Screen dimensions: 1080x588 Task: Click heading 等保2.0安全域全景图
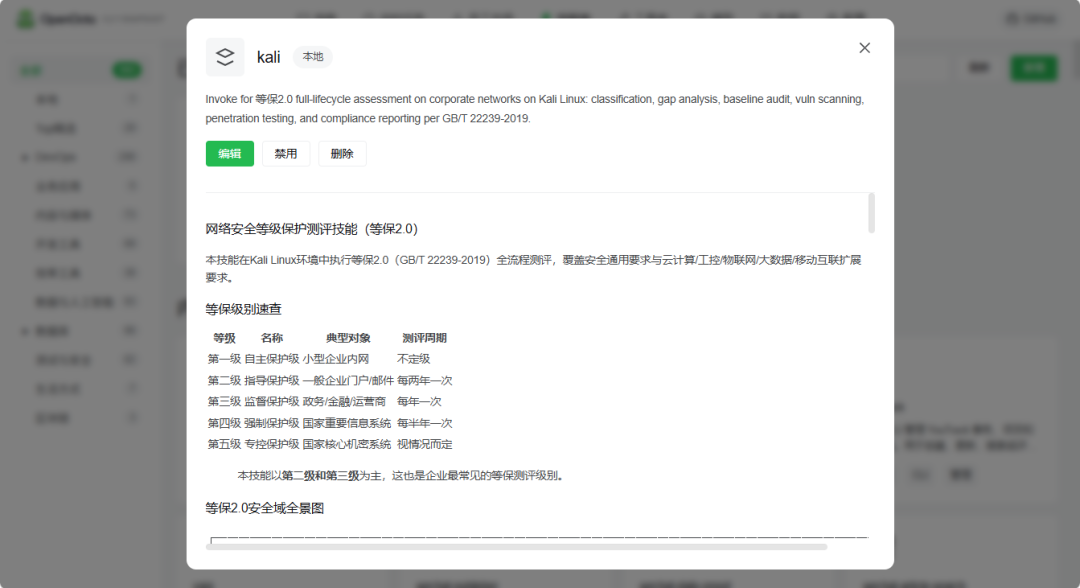point(264,508)
